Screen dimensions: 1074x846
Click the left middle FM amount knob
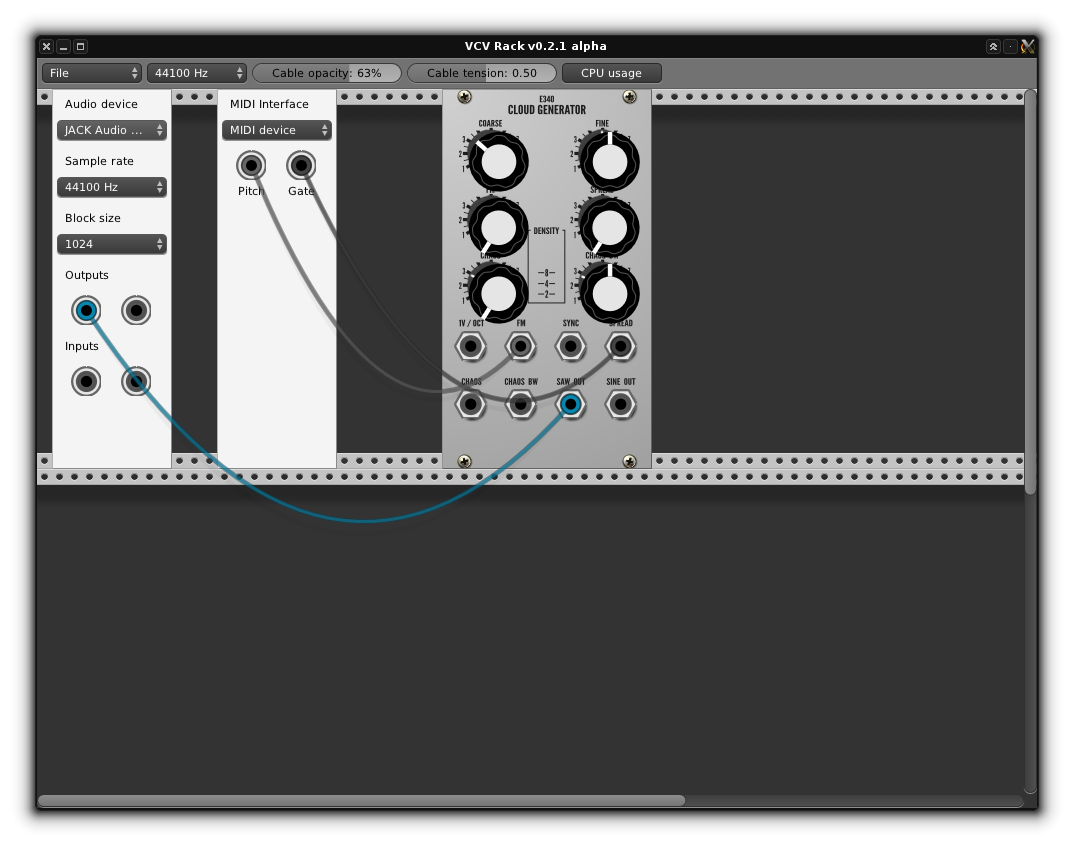[498, 228]
